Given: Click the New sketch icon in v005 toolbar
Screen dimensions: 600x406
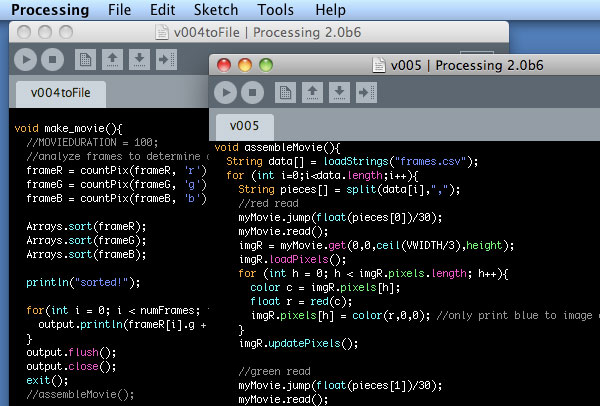Looking at the screenshot, I should [287, 92].
